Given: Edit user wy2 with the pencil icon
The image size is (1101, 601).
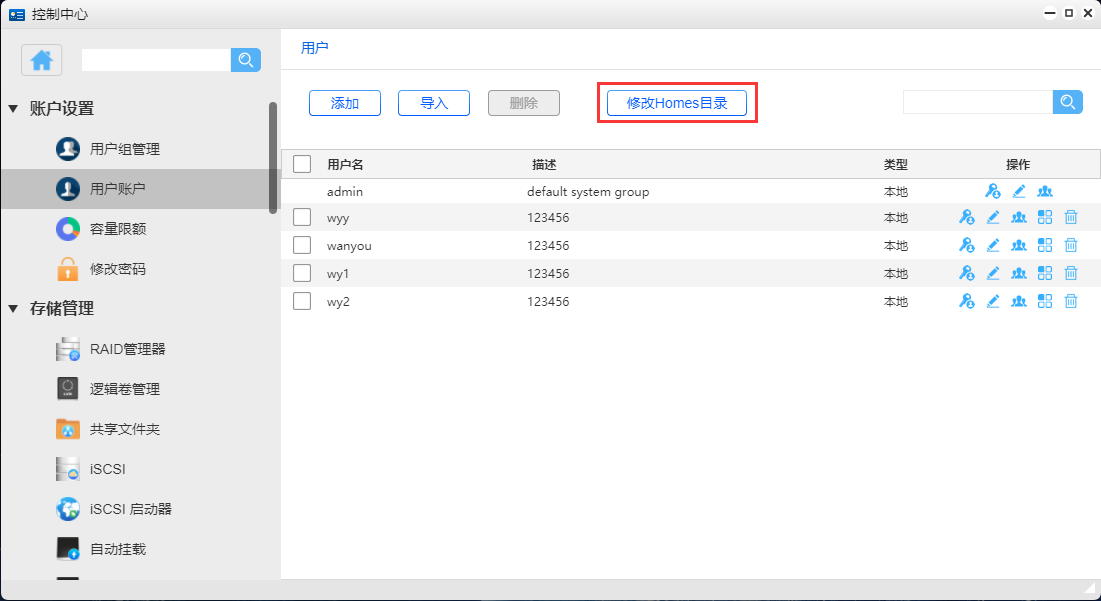Looking at the screenshot, I should [993, 301].
